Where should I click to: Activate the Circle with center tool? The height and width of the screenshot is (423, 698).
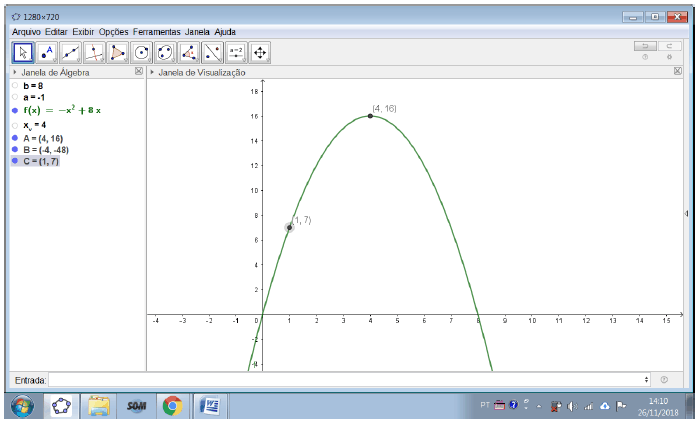(x=142, y=52)
